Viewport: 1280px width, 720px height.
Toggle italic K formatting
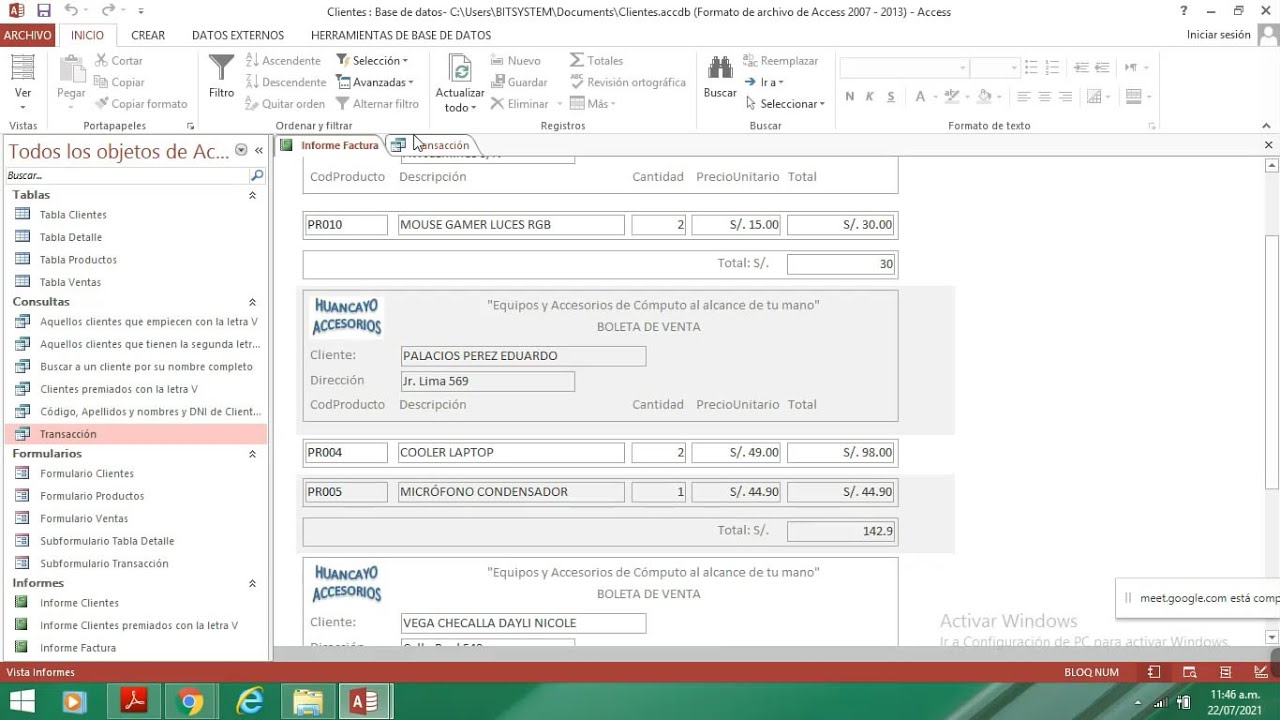(870, 97)
